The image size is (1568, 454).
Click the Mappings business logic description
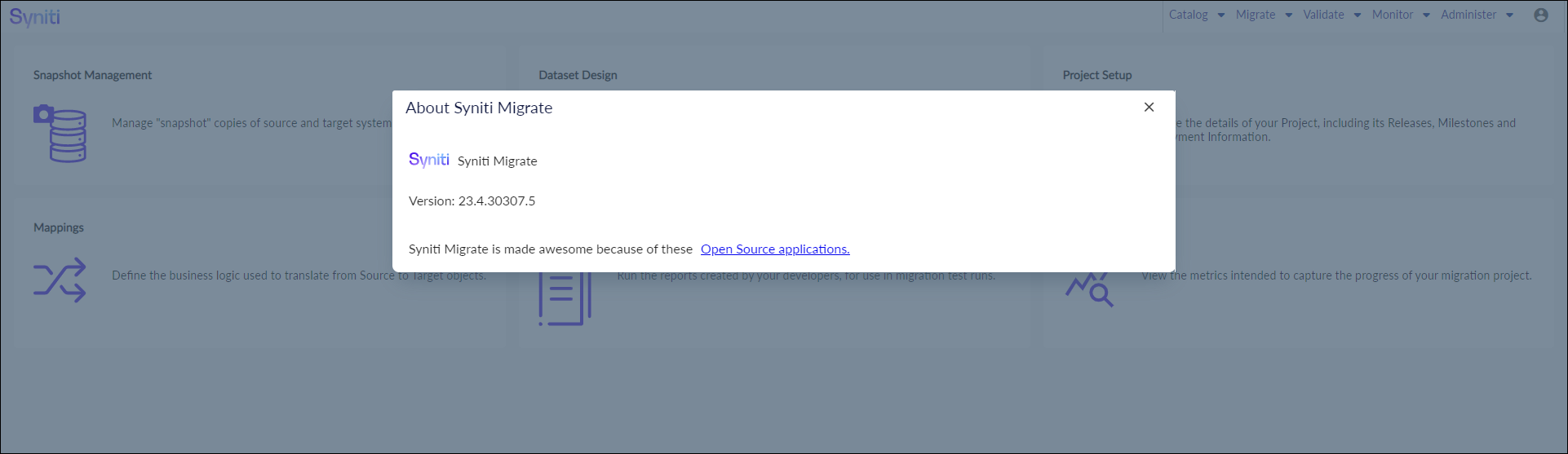click(299, 275)
